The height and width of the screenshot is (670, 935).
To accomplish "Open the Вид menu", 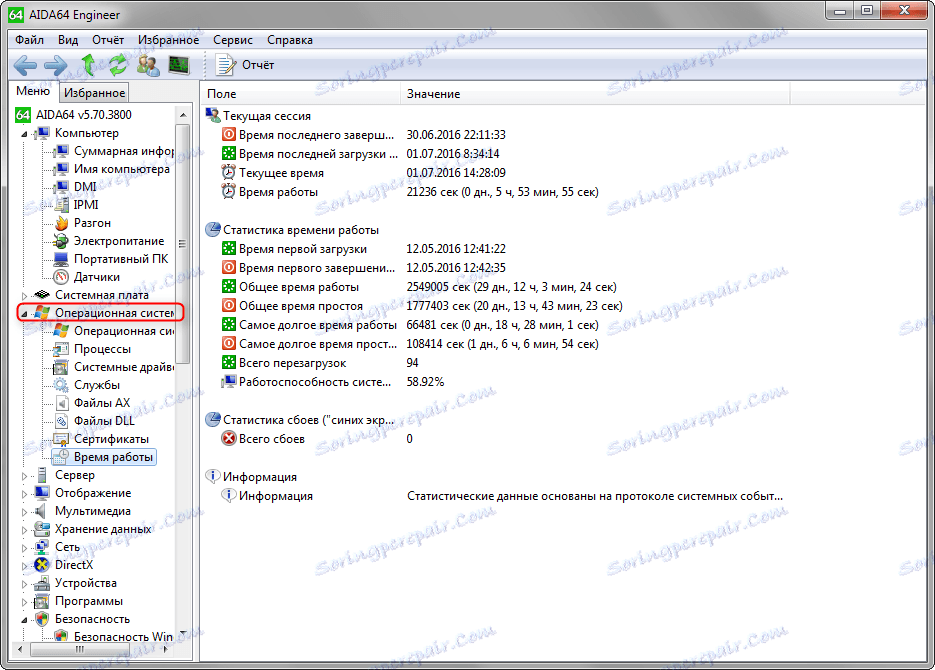I will pyautogui.click(x=68, y=40).
